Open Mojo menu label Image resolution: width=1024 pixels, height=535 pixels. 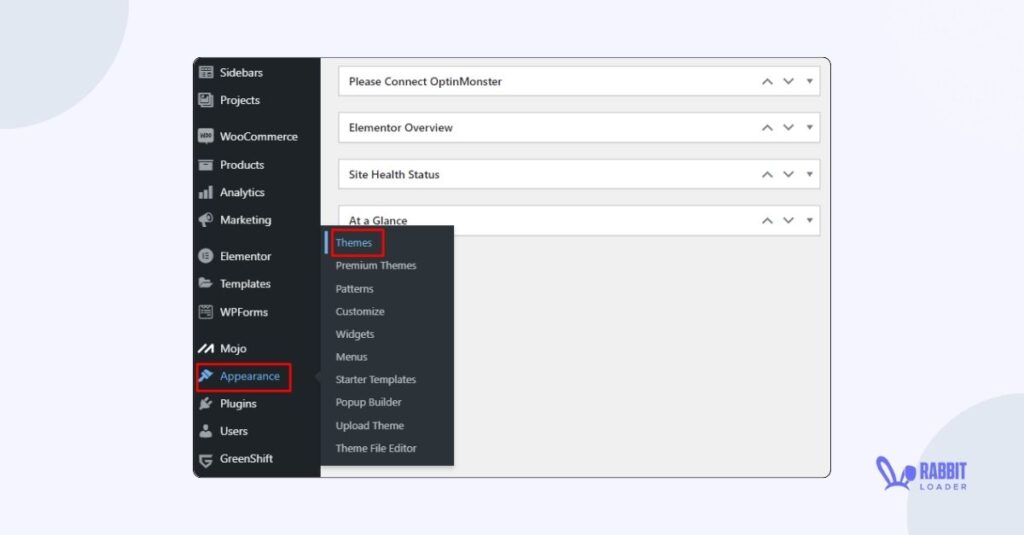coord(233,348)
